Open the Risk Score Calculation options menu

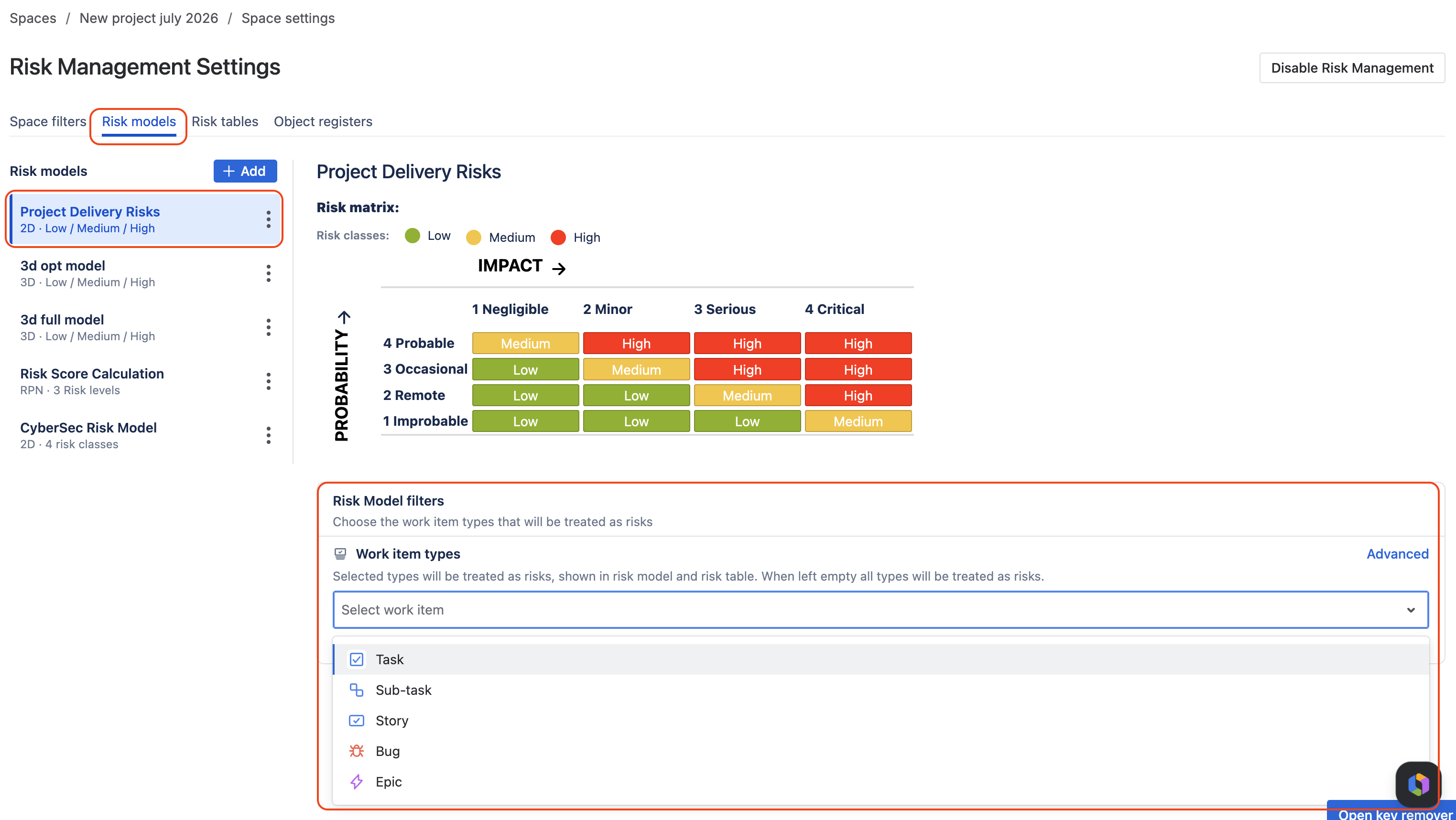[x=269, y=381]
